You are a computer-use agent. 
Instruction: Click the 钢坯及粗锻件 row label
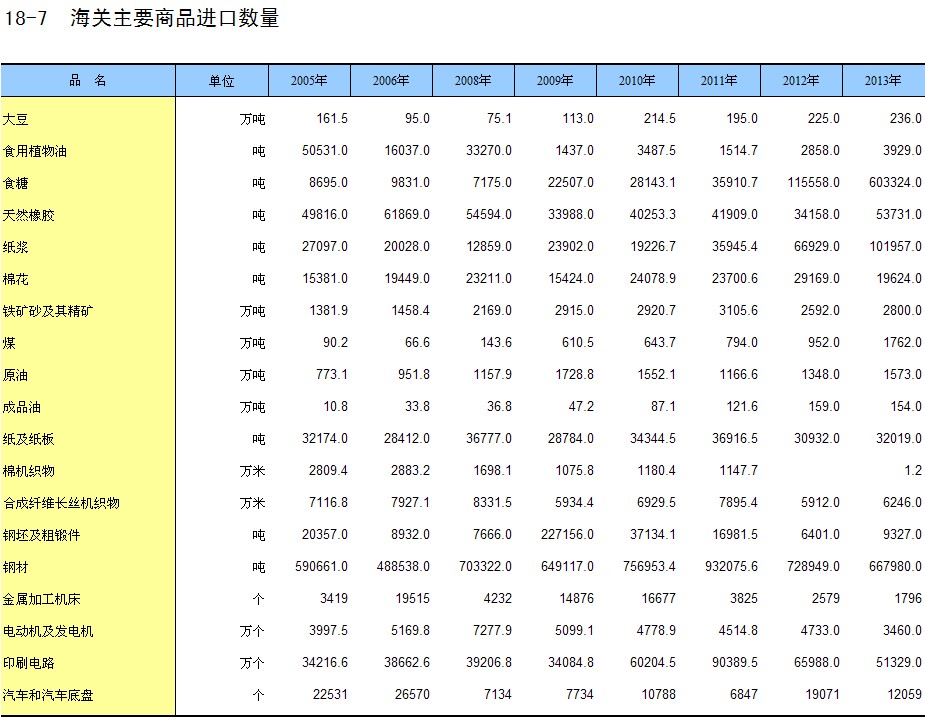(41, 535)
